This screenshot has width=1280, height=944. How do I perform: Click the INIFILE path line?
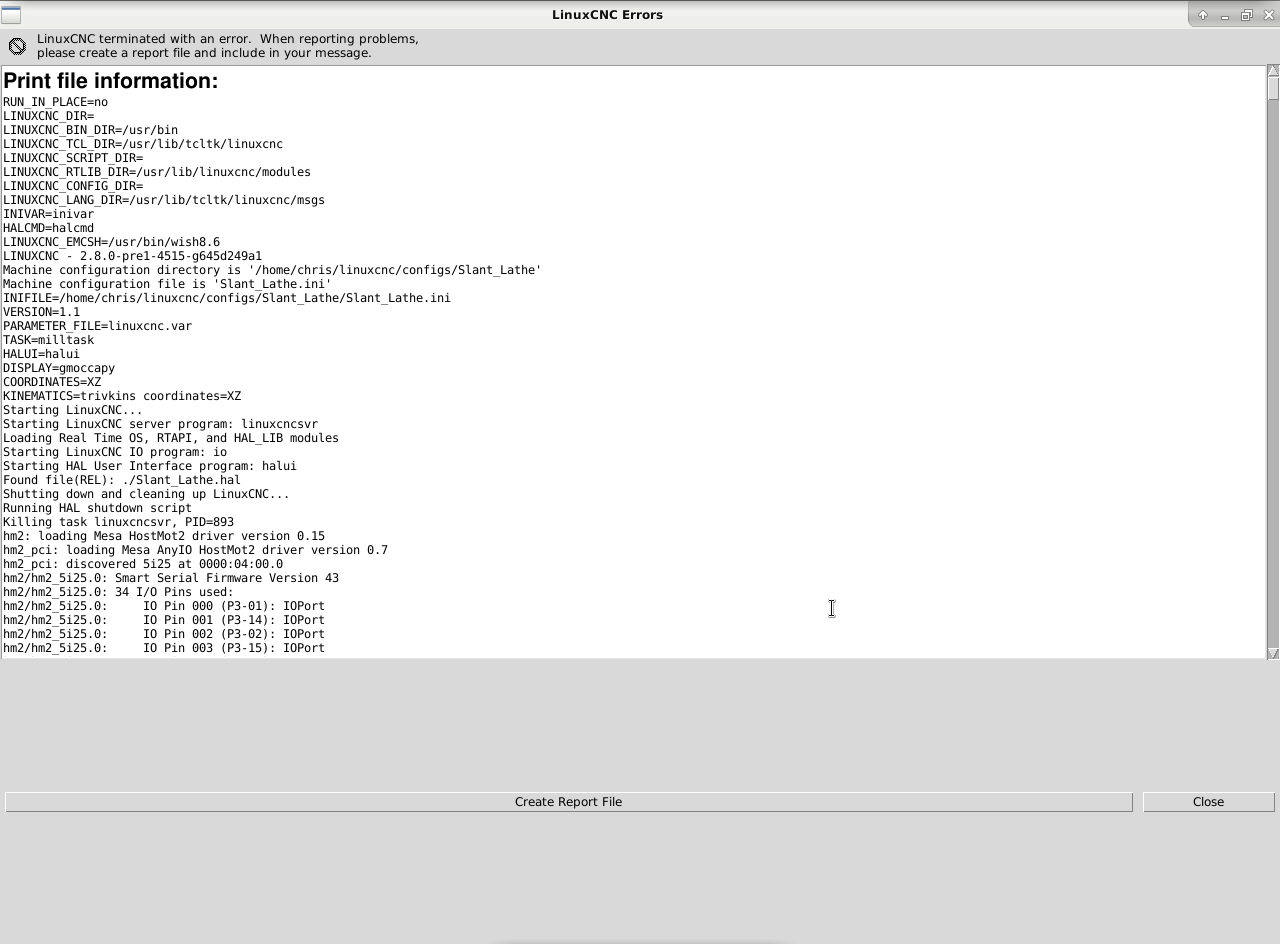tap(227, 298)
